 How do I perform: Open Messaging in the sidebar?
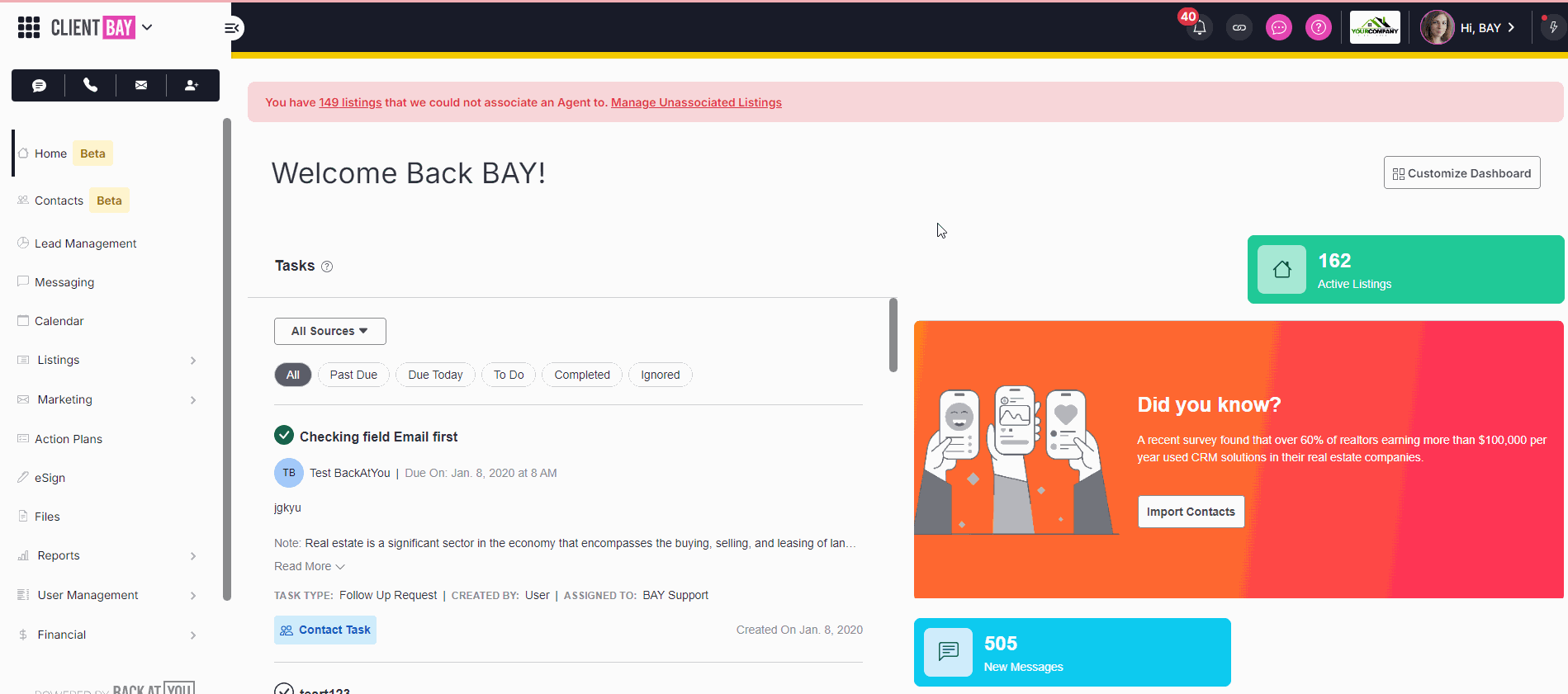pos(64,282)
